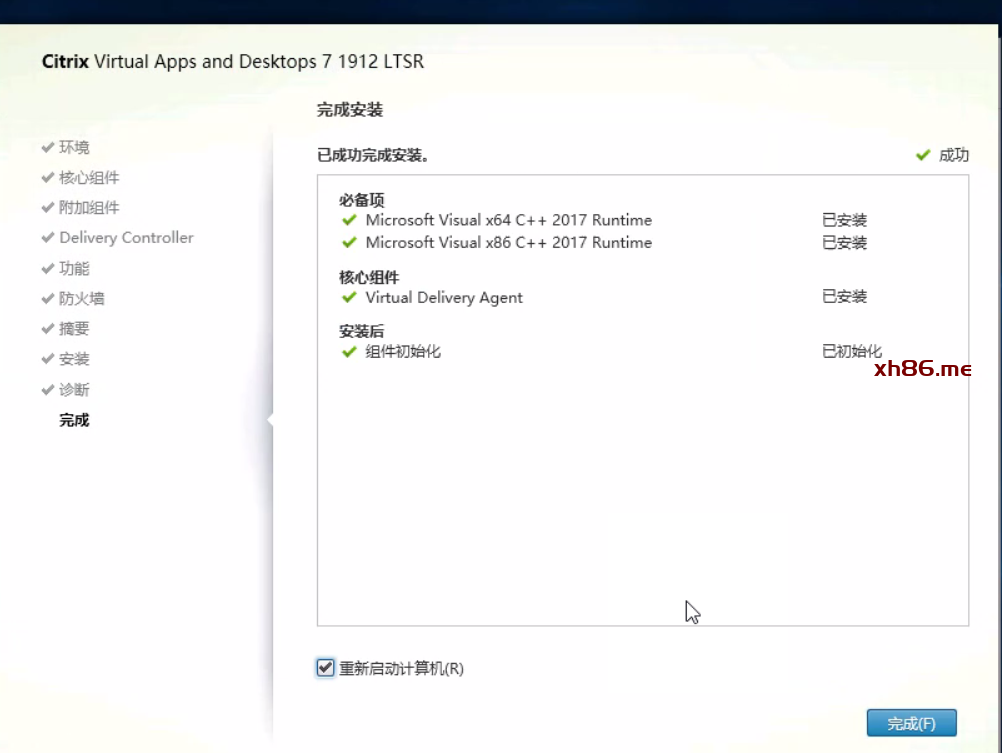The height and width of the screenshot is (753, 1002).
Task: Select the 核心组件 step in sidebar
Action: pyautogui.click(x=89, y=178)
